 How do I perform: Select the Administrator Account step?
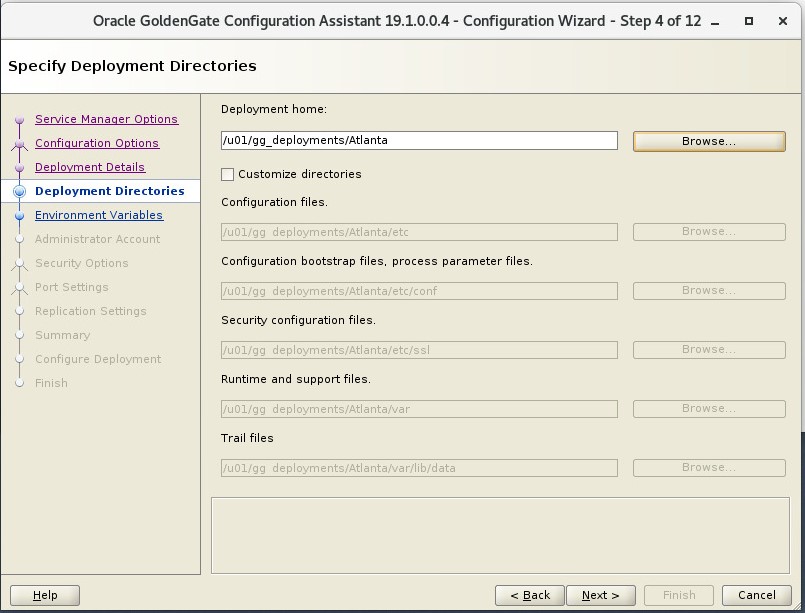point(98,239)
